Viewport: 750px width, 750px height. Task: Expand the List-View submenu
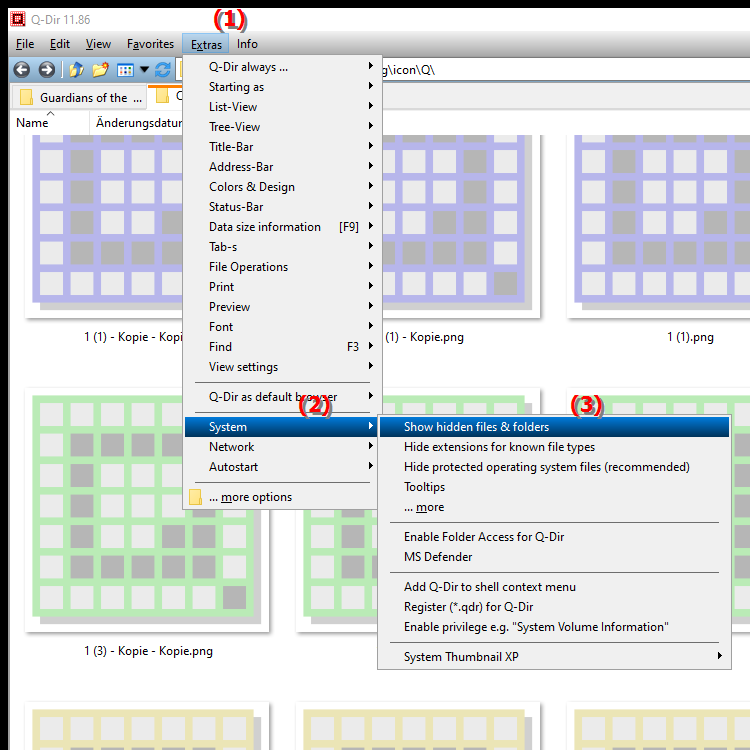click(282, 107)
